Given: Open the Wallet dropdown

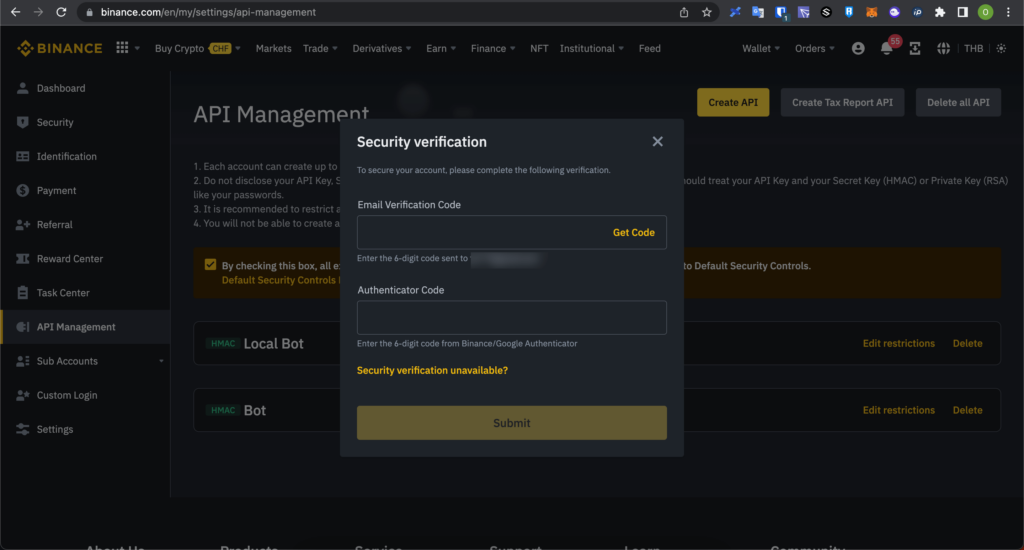Looking at the screenshot, I should pos(761,48).
